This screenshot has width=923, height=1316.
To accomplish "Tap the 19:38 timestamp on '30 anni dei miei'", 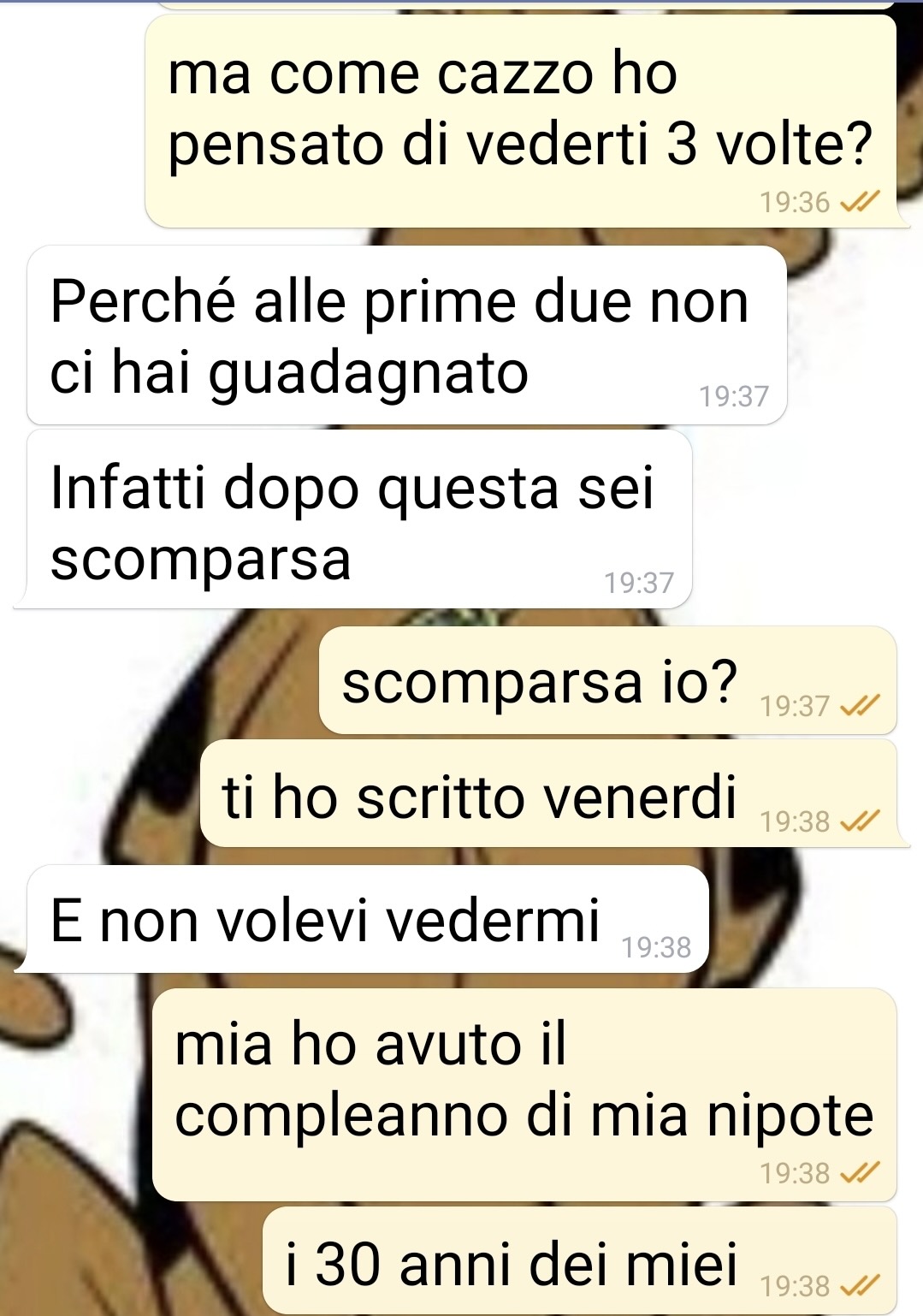I will click(x=795, y=1286).
